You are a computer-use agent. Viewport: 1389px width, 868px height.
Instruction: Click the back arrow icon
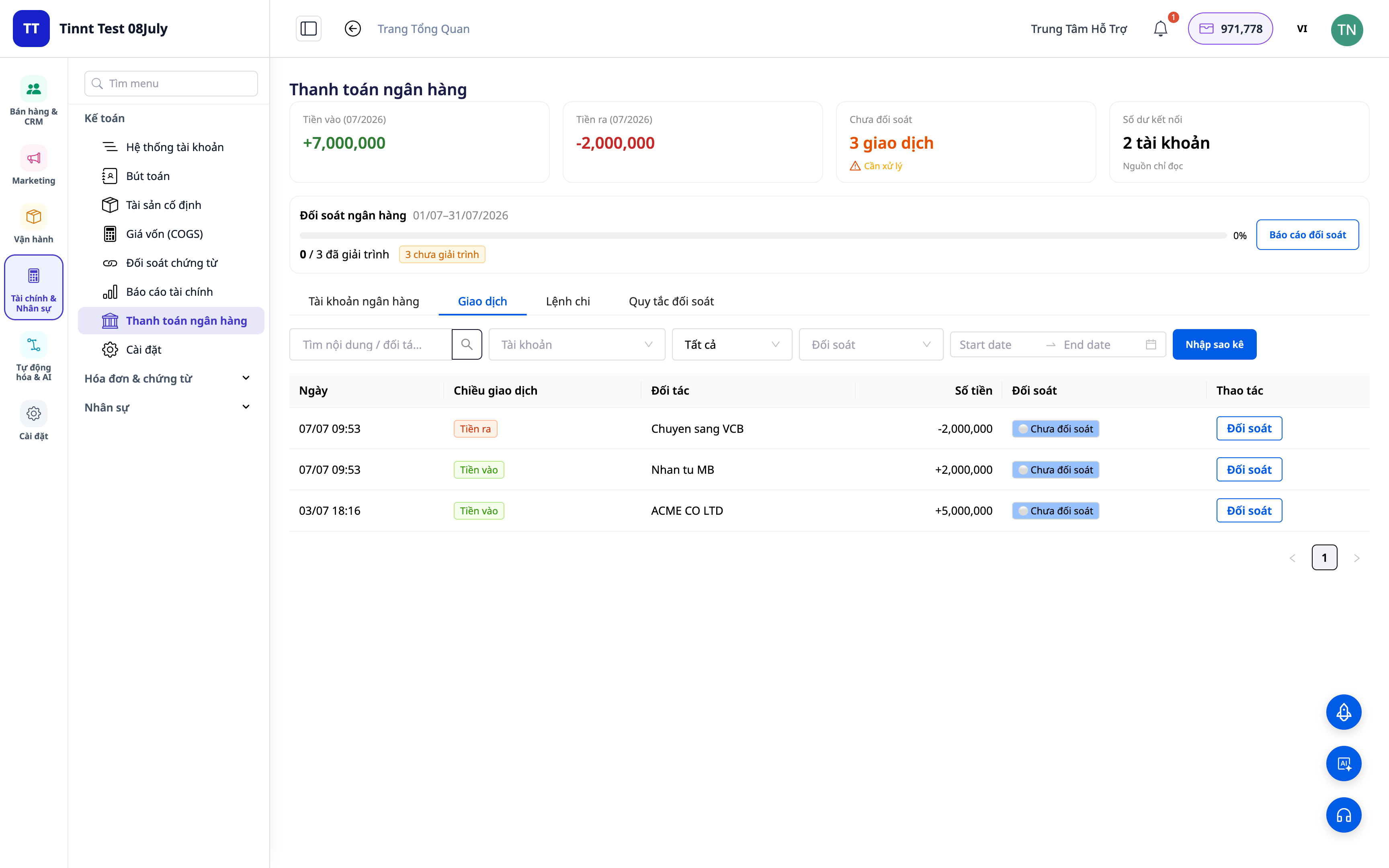click(x=352, y=29)
